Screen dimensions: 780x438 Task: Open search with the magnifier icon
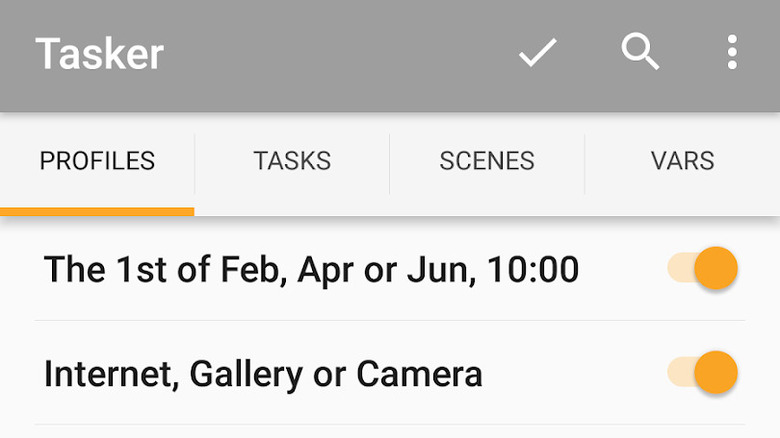(640, 51)
